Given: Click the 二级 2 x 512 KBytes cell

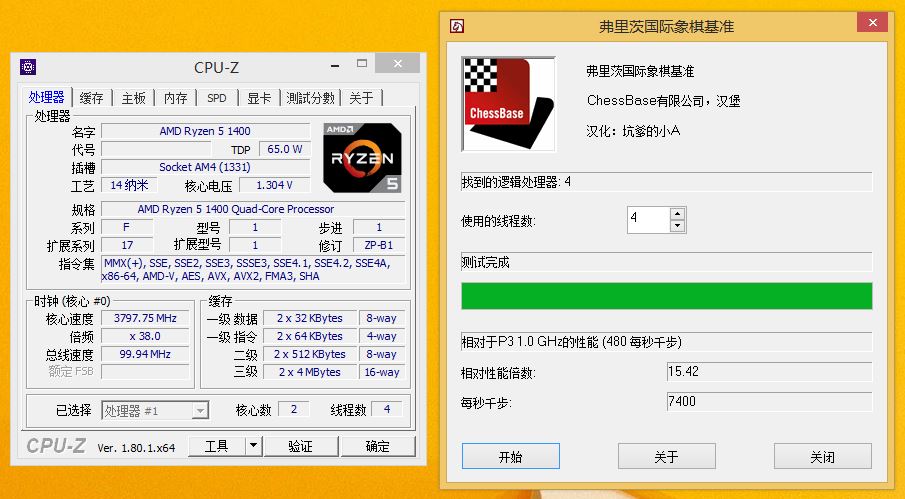Looking at the screenshot, I should (310, 354).
